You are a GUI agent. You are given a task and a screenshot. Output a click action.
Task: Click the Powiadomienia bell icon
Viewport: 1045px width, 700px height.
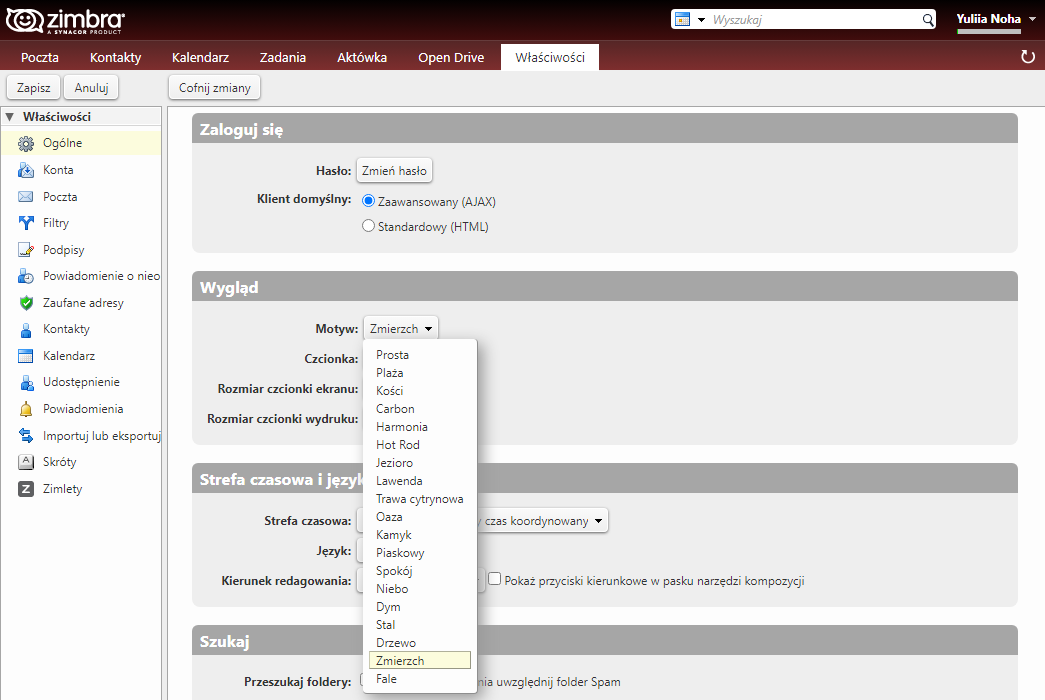click(x=26, y=409)
